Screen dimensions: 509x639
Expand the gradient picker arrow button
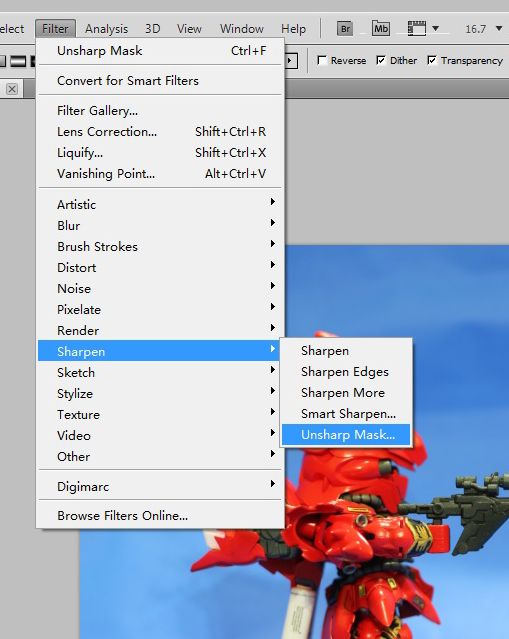[290, 61]
